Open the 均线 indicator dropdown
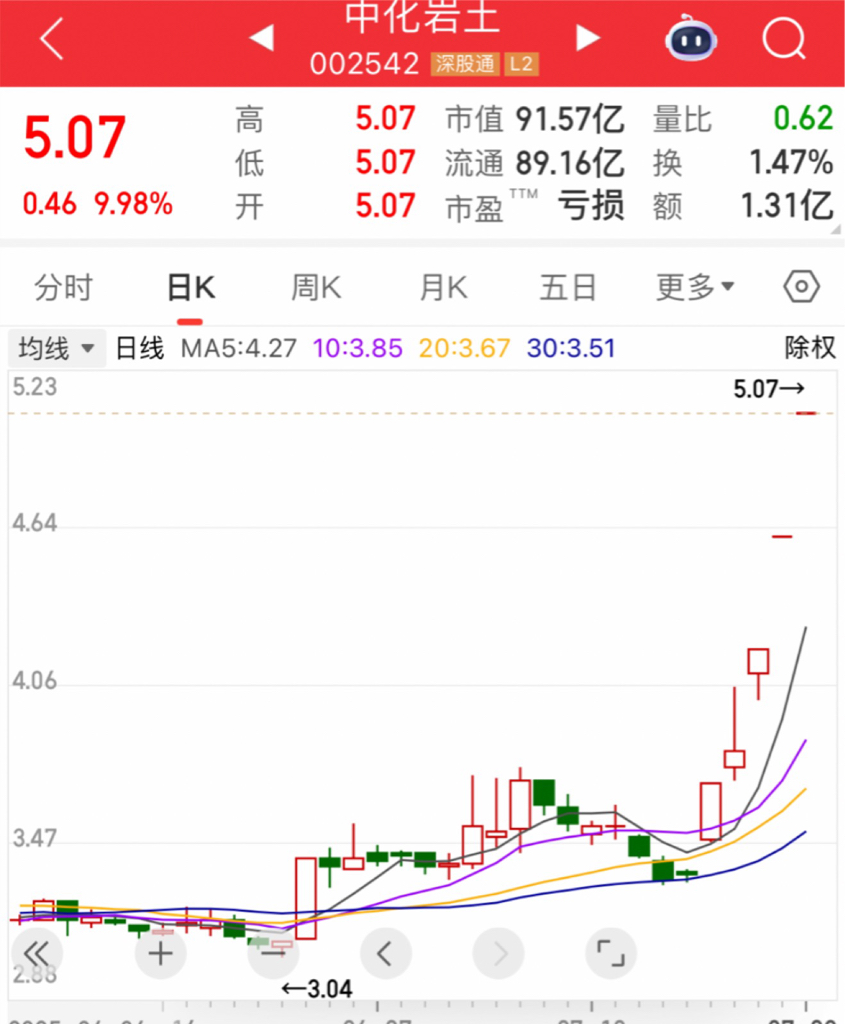The width and height of the screenshot is (845, 1024). click(x=57, y=348)
